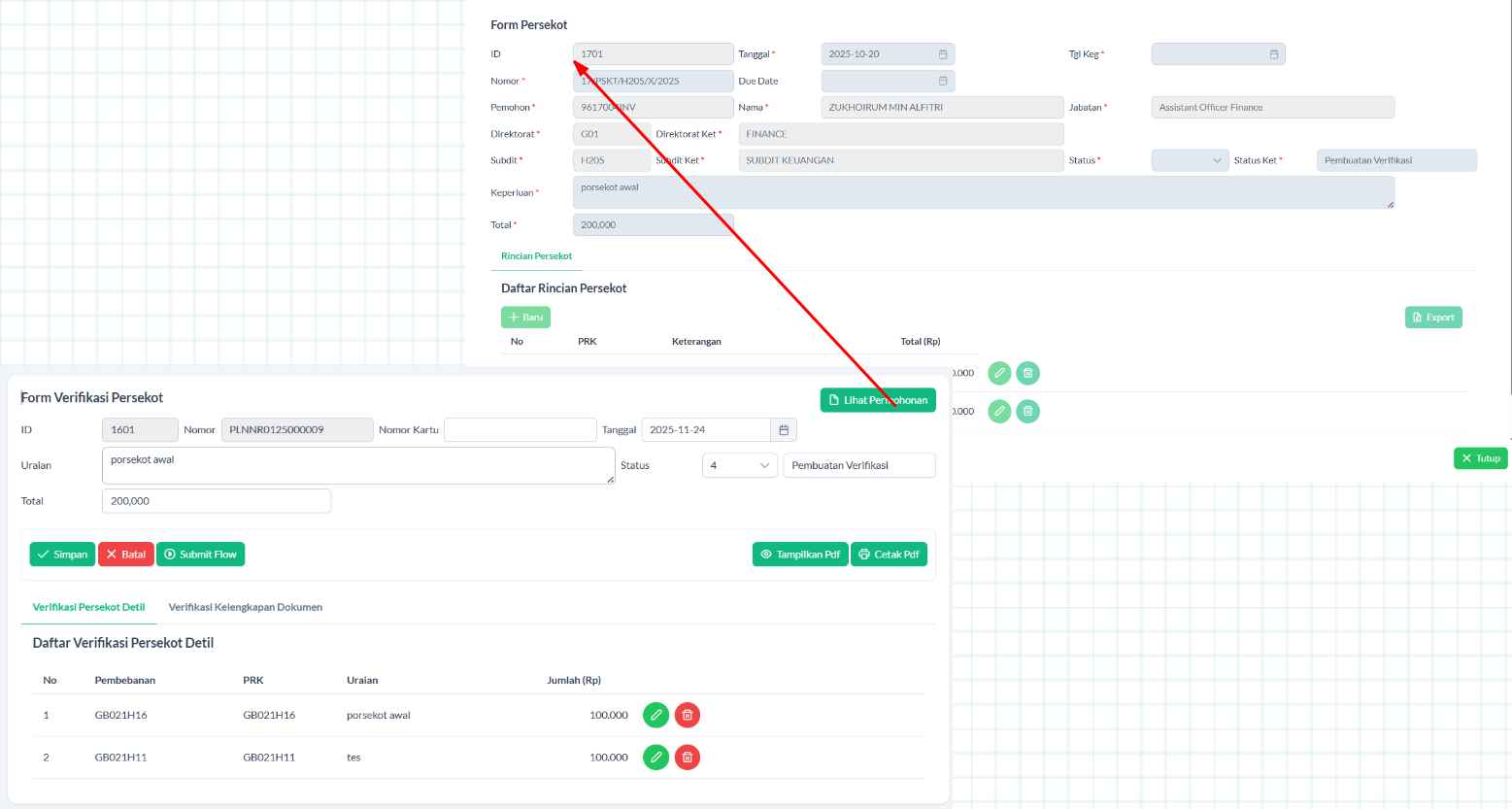Open Status dropdown showing value 4
The width and height of the screenshot is (1512, 809).
739,465
